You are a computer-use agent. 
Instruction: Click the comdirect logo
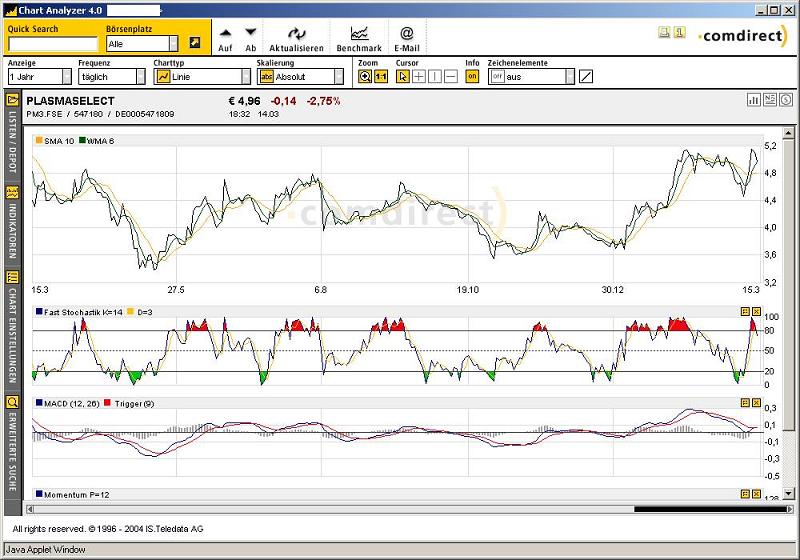click(743, 34)
